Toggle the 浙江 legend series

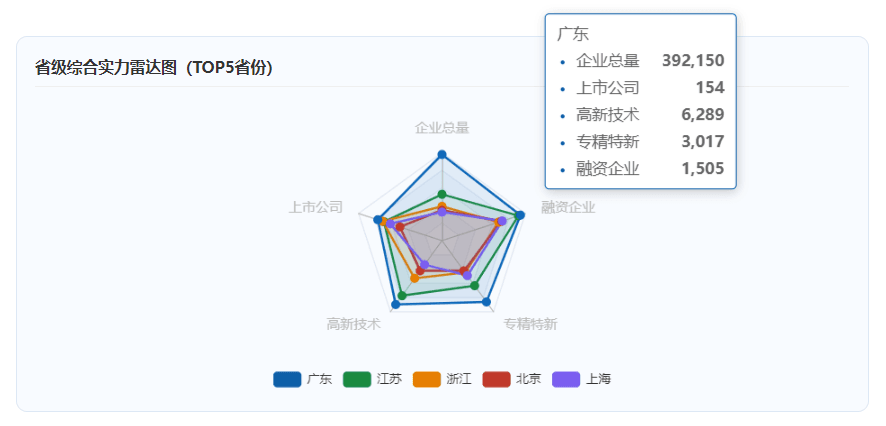pos(442,379)
